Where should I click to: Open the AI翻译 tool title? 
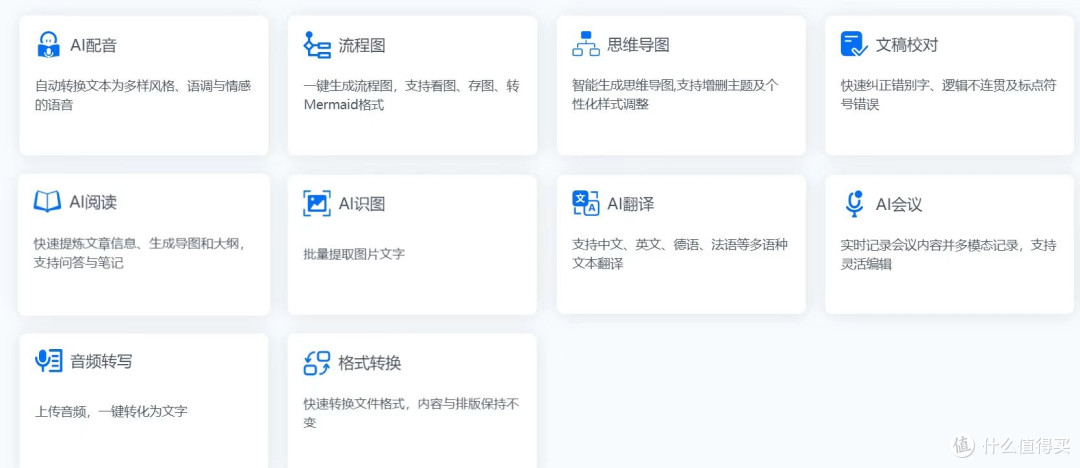click(630, 204)
